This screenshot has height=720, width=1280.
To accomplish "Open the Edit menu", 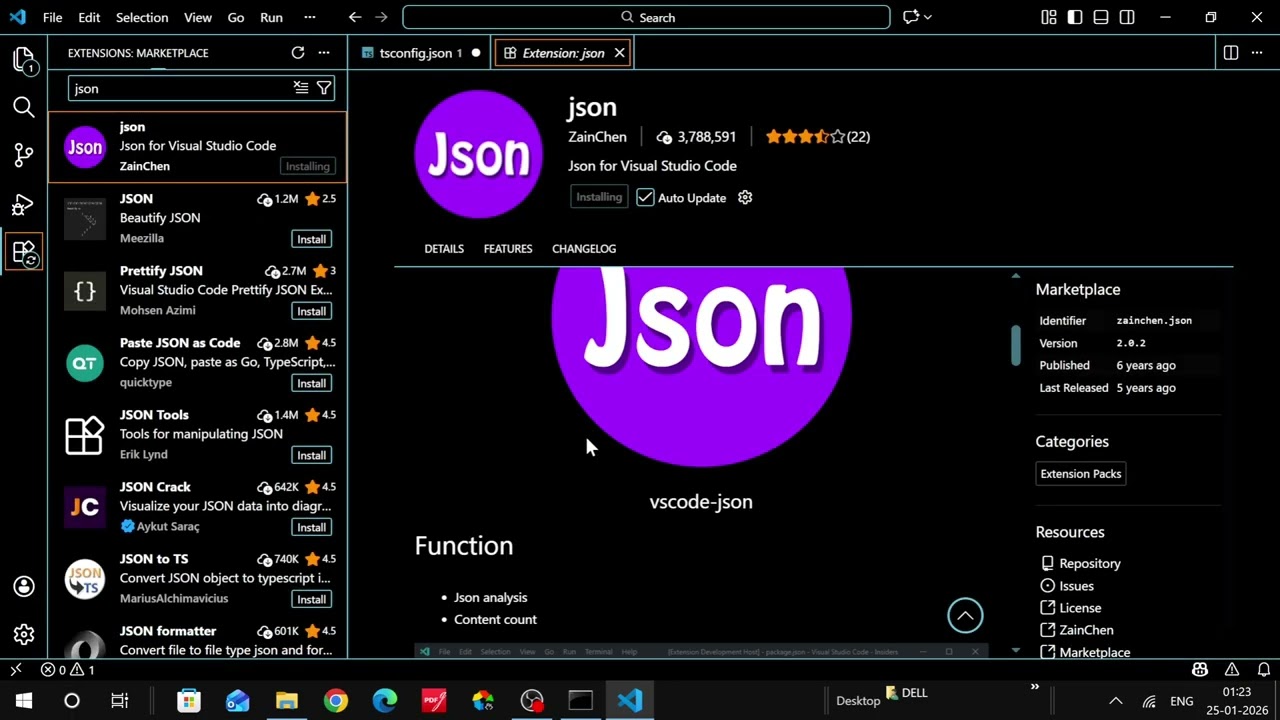I will click(89, 17).
